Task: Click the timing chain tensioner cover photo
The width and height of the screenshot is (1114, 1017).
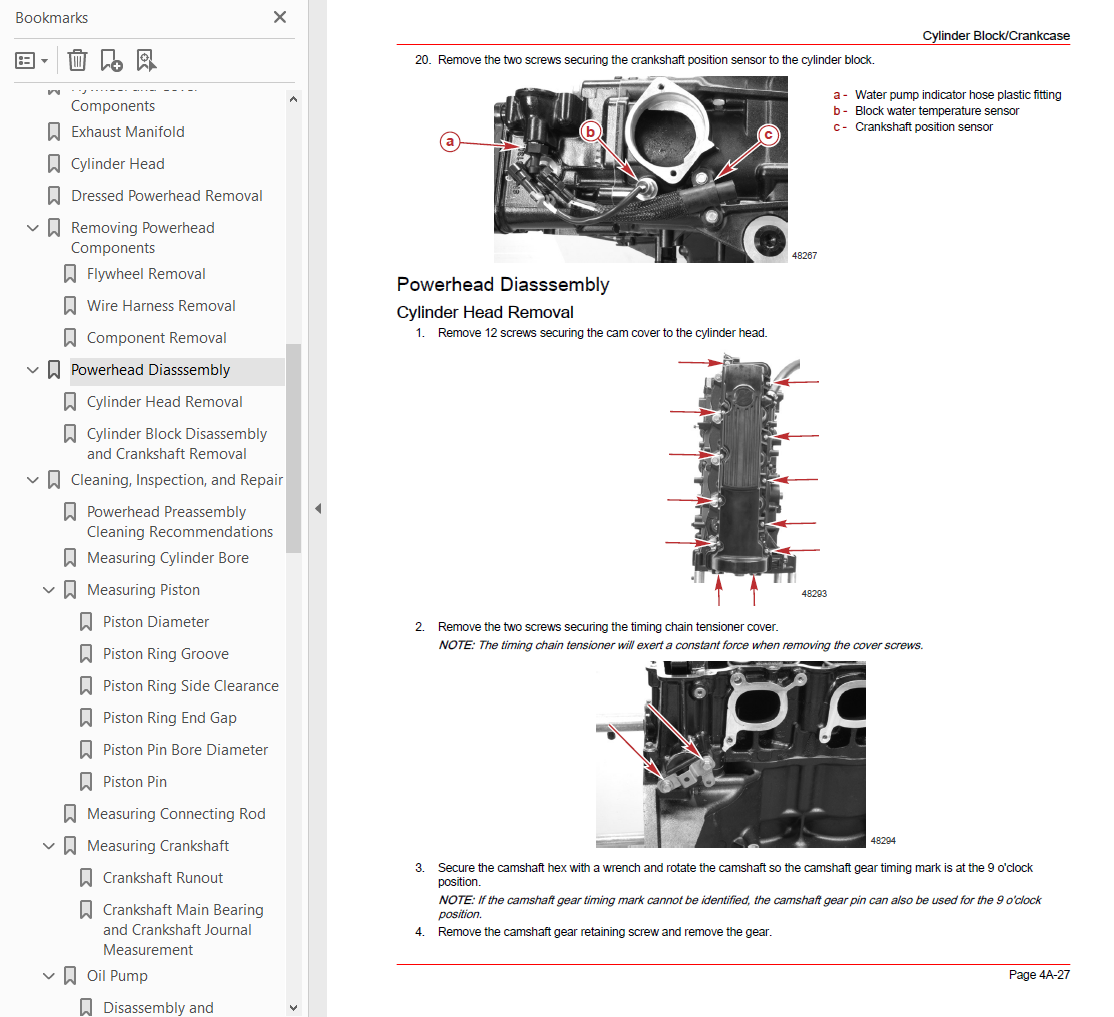Action: 730,754
